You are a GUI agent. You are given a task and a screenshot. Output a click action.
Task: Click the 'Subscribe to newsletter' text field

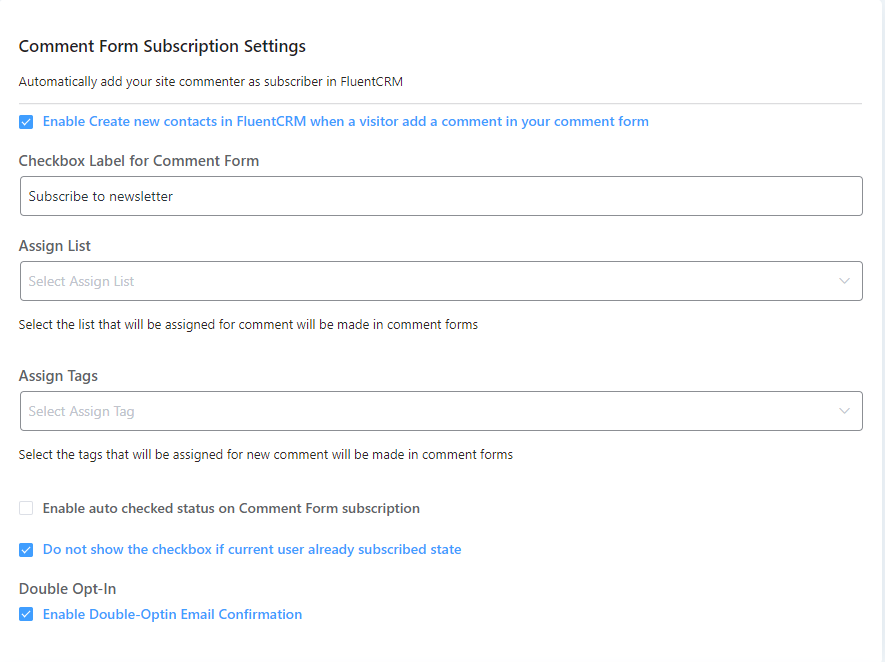click(x=440, y=196)
